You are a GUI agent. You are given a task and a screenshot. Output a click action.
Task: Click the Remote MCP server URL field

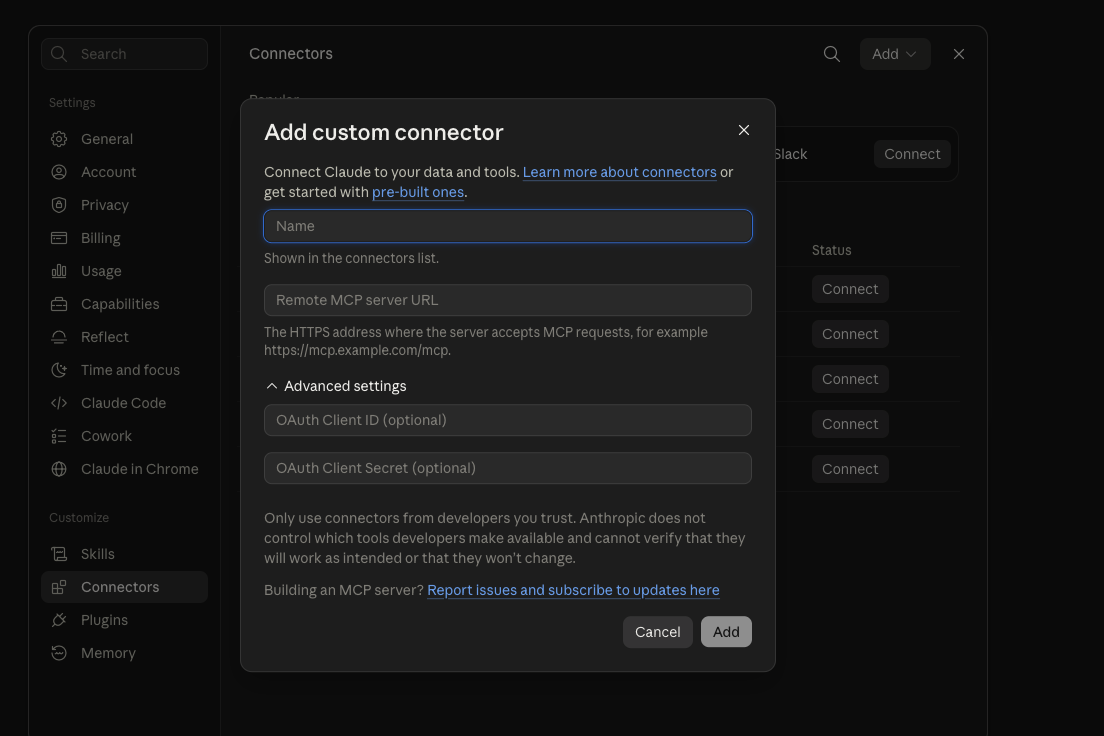tap(508, 300)
